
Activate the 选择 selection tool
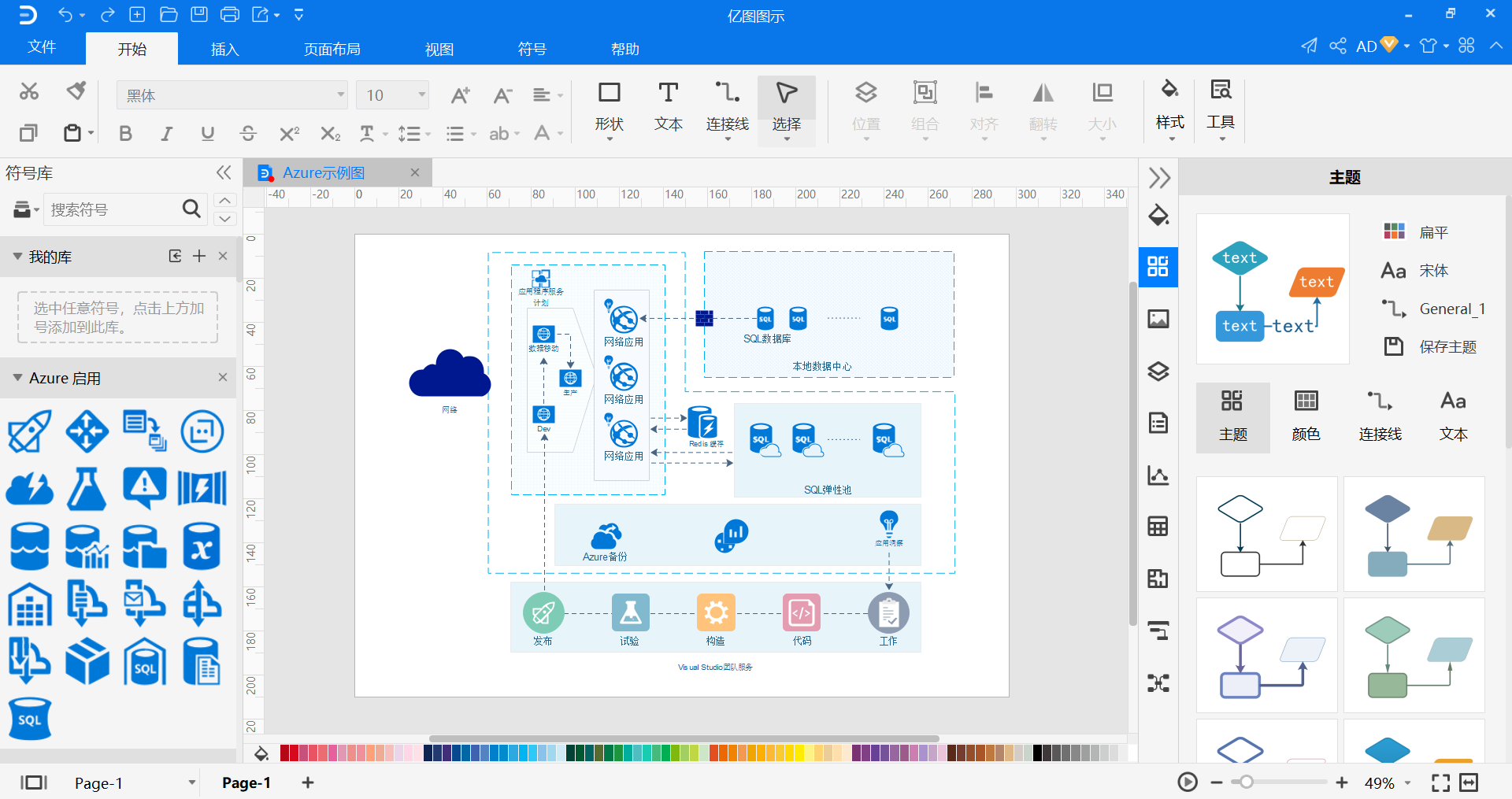tap(786, 109)
